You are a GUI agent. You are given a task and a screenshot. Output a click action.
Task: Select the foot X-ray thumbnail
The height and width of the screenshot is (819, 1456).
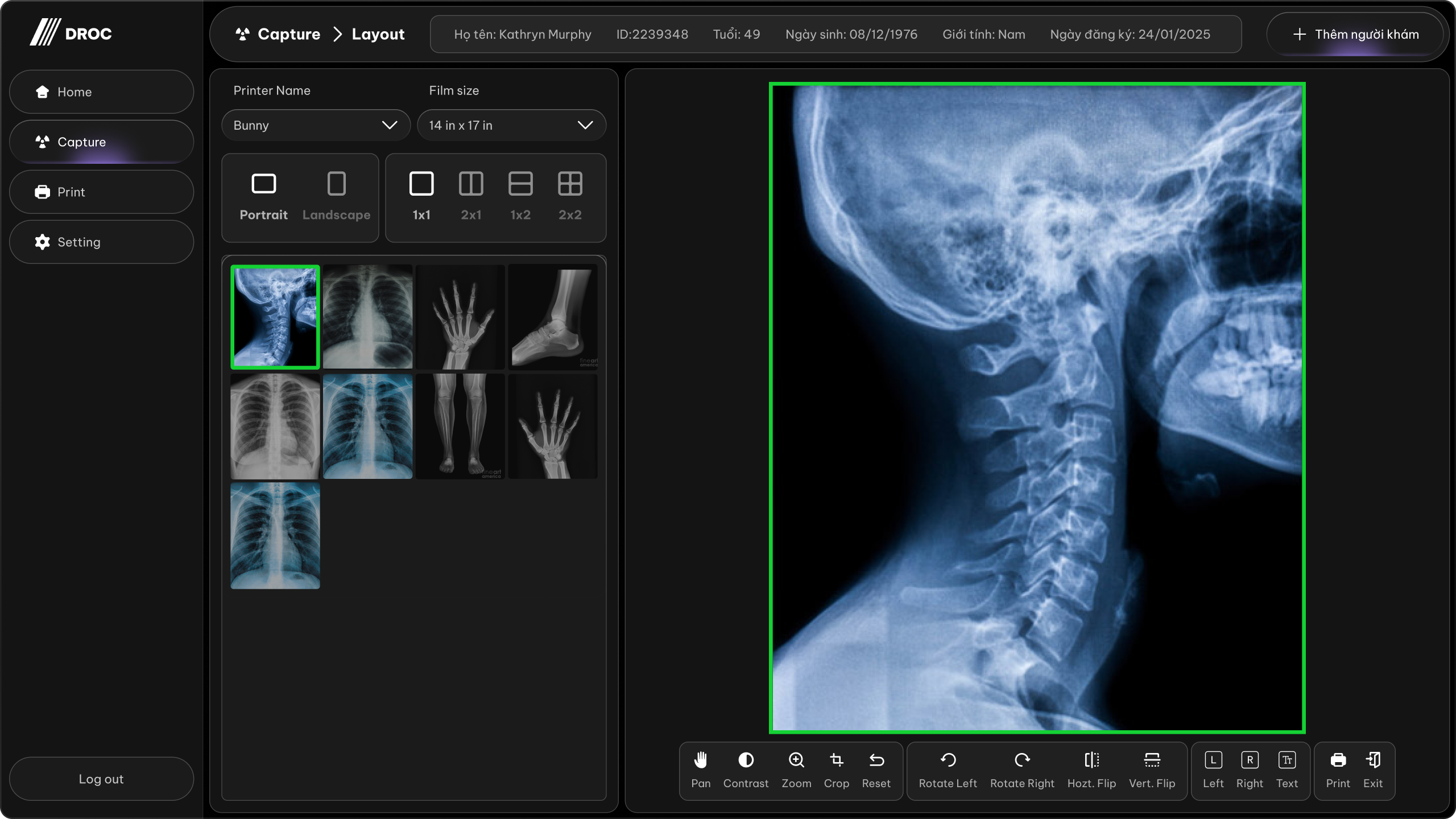pyautogui.click(x=553, y=317)
